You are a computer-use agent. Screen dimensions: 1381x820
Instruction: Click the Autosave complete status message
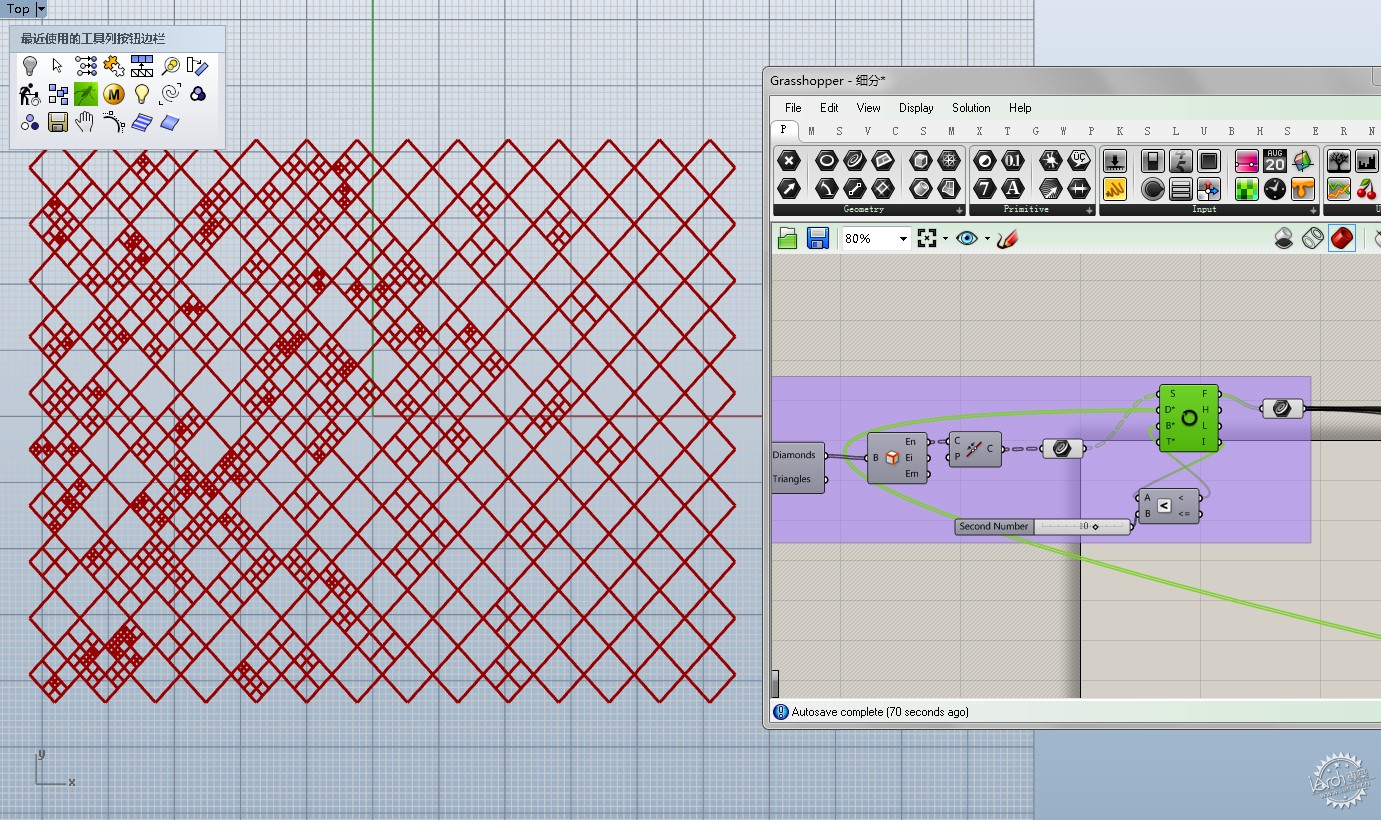pos(880,712)
